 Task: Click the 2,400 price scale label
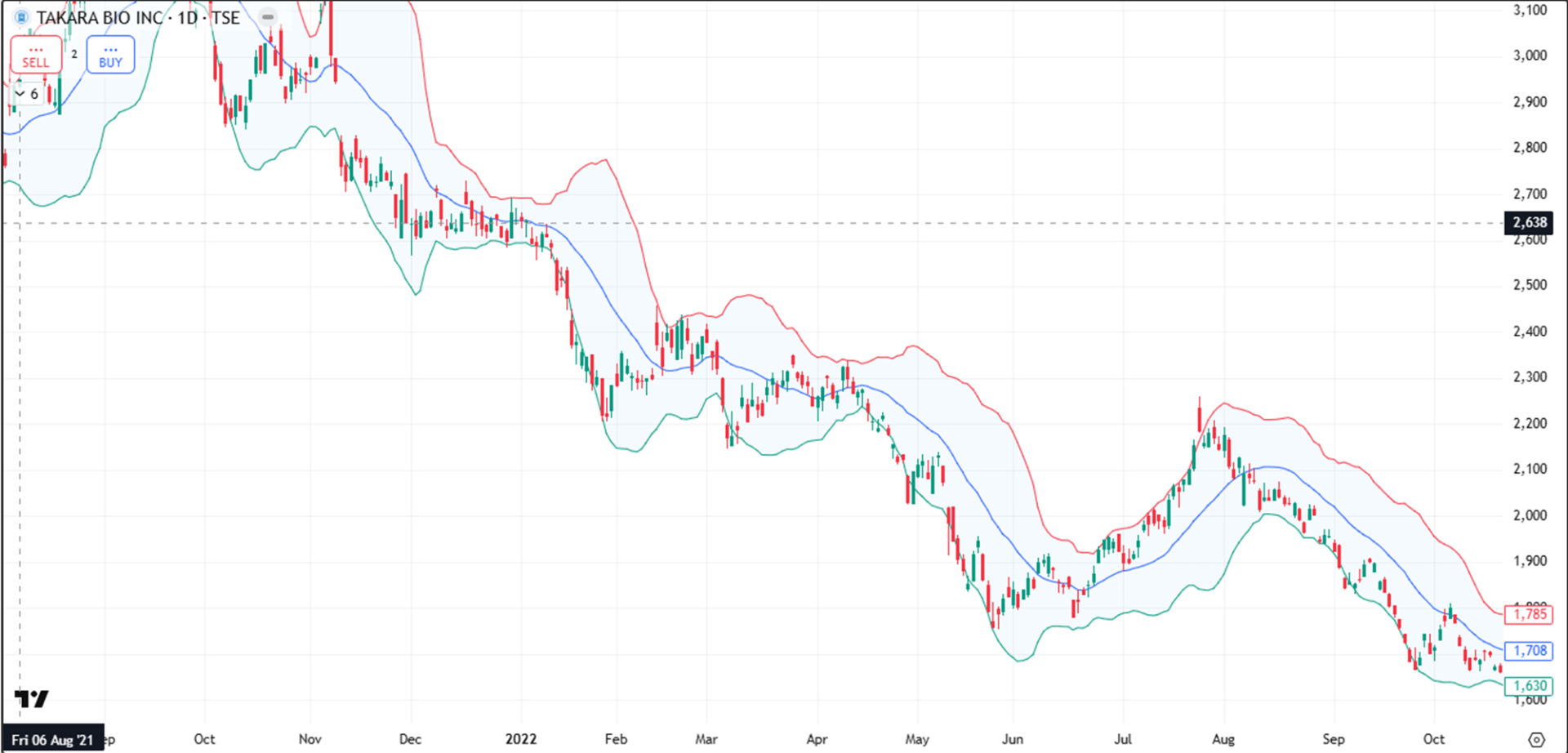[x=1530, y=332]
